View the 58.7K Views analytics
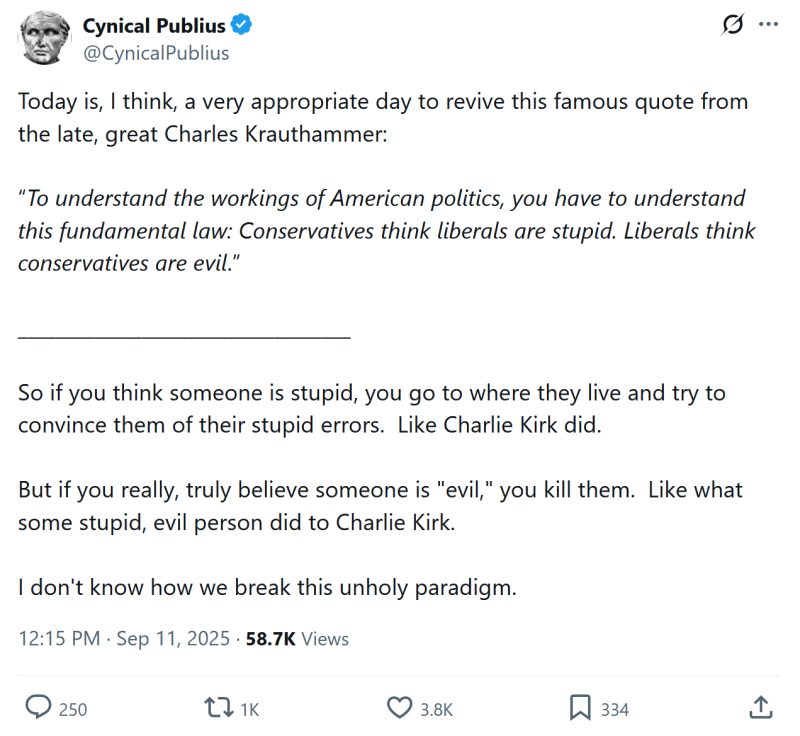 pos(292,637)
